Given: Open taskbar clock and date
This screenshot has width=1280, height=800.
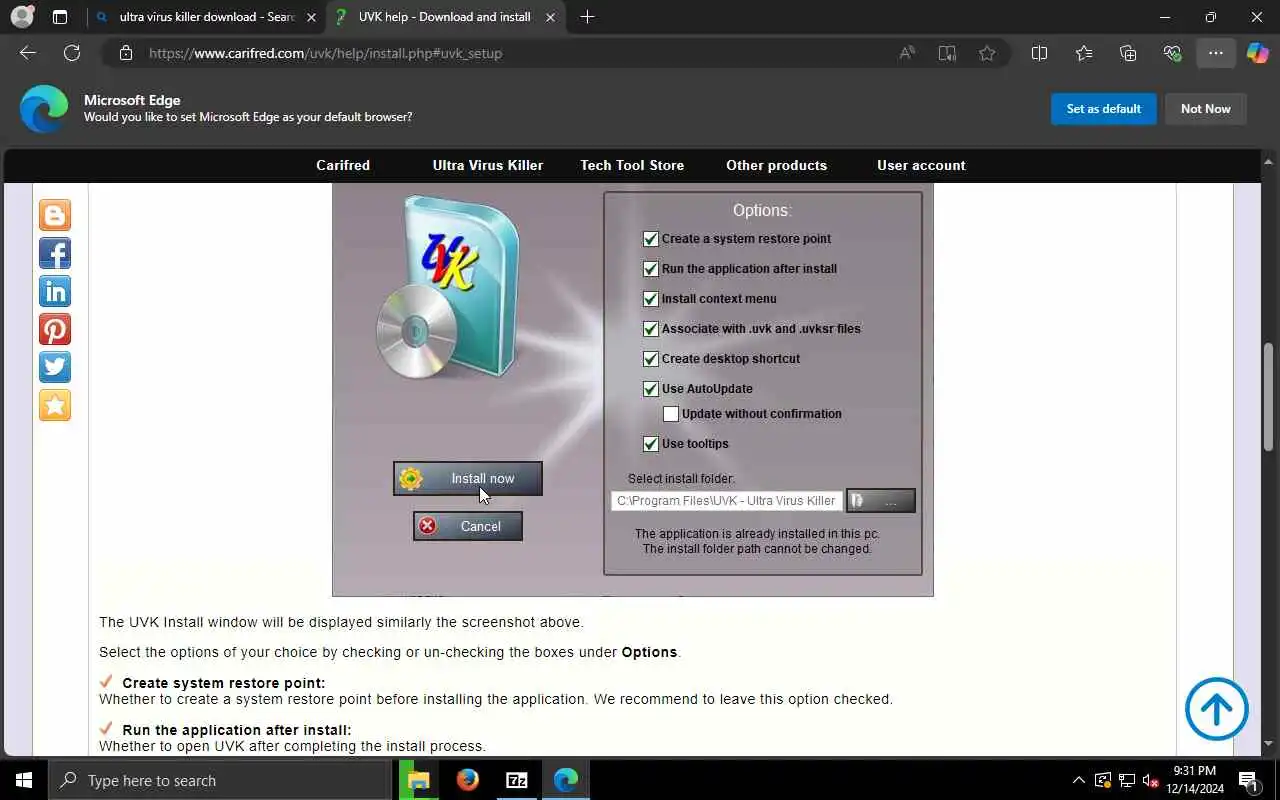Looking at the screenshot, I should 1194,780.
